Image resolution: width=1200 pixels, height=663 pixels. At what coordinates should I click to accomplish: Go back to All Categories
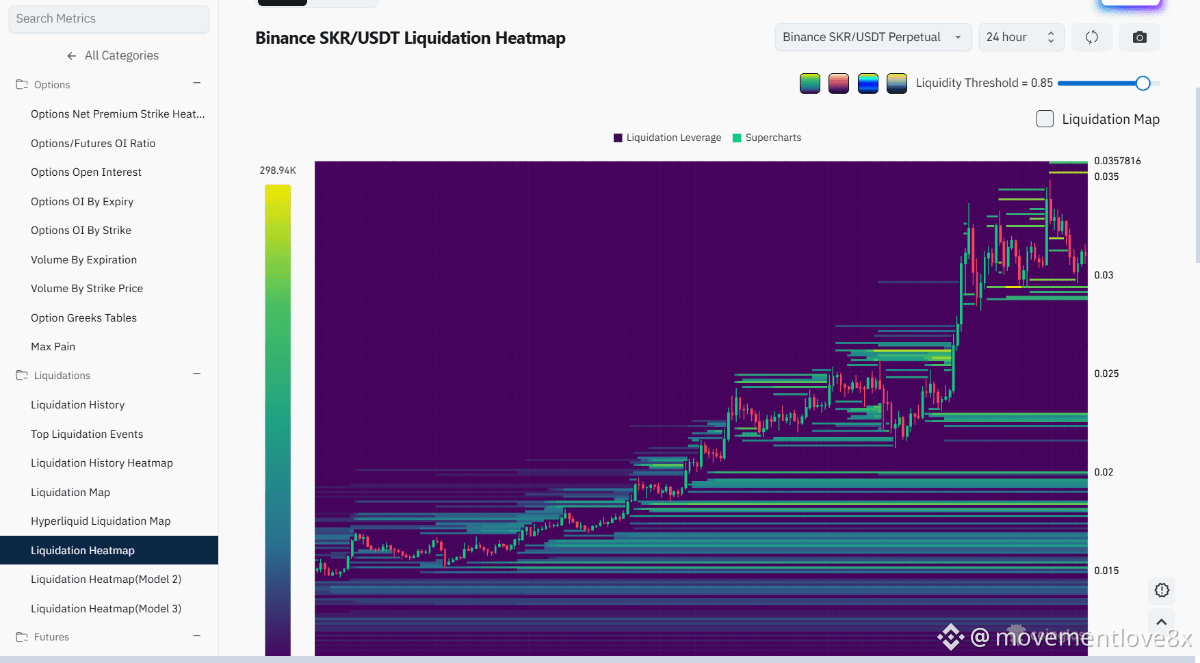point(121,55)
